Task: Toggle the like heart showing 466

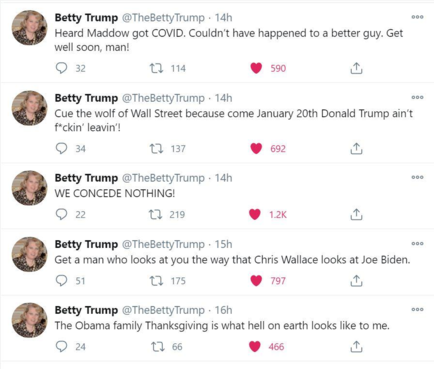Action: pos(255,347)
